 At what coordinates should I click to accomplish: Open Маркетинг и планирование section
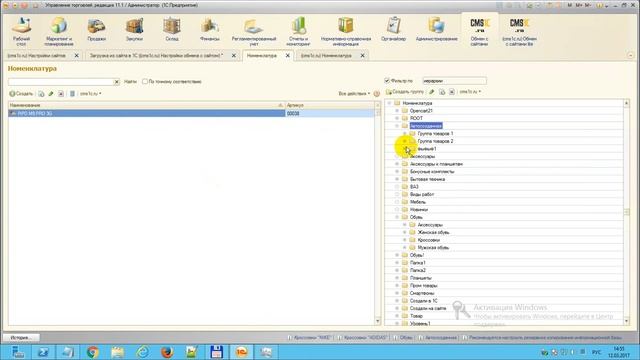pyautogui.click(x=59, y=31)
